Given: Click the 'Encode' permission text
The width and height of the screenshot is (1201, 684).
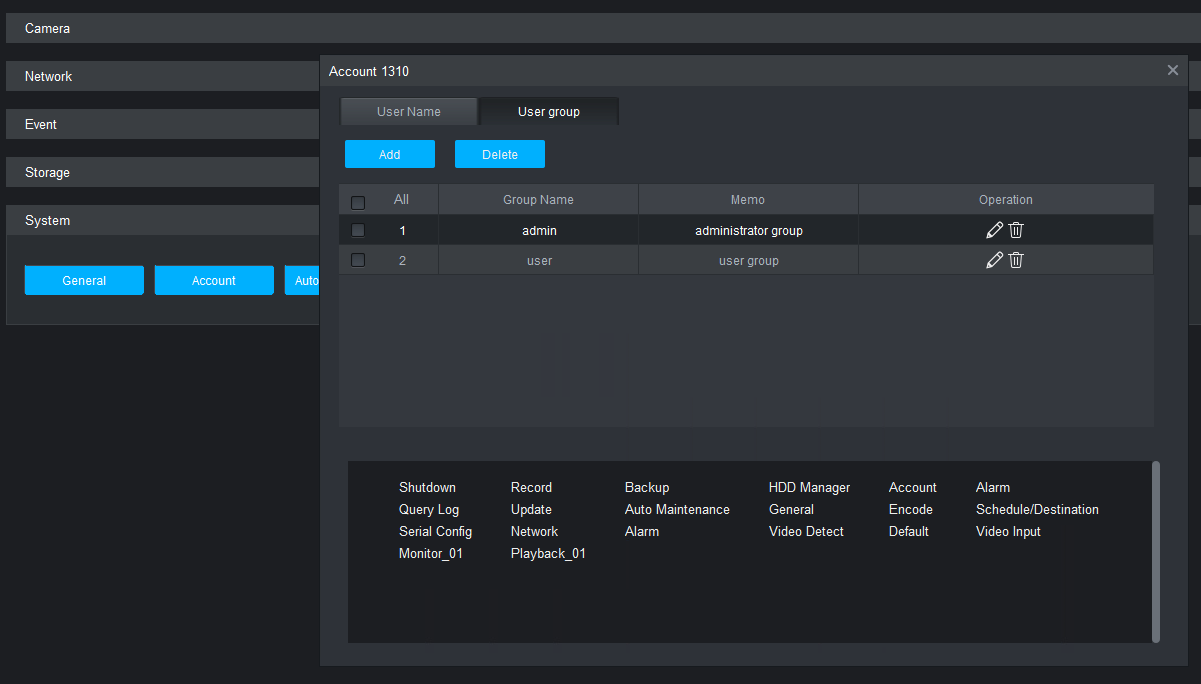Looking at the screenshot, I should point(911,510).
